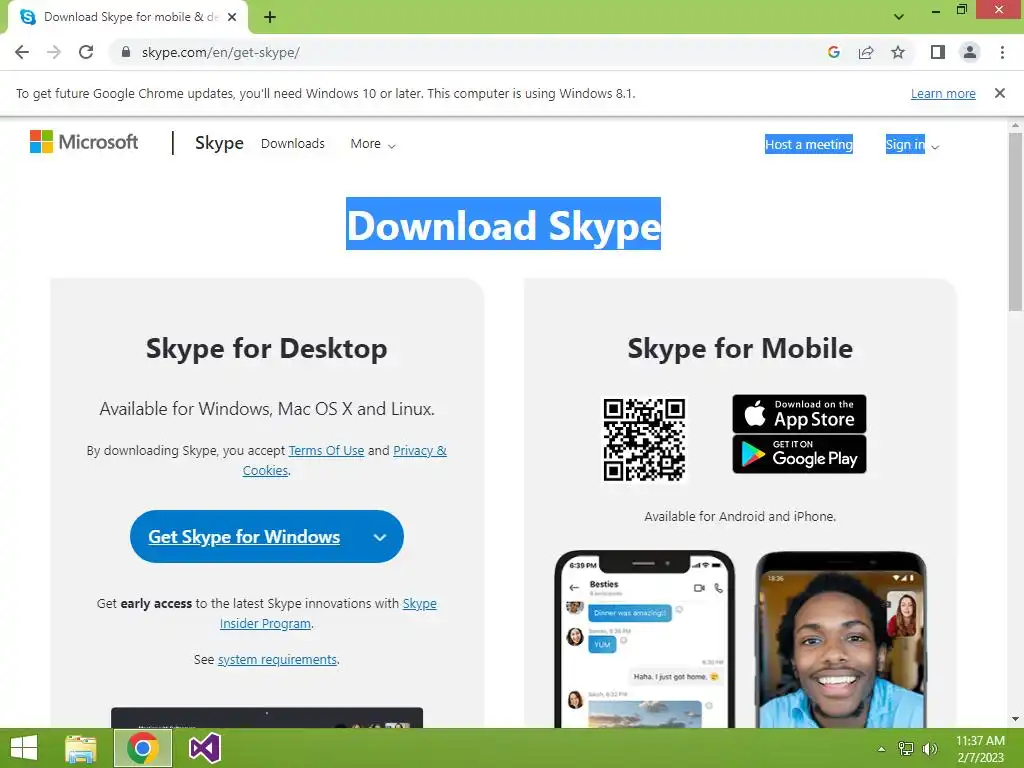
Task: Open the Chrome three-dot menu
Action: click(x=1002, y=52)
